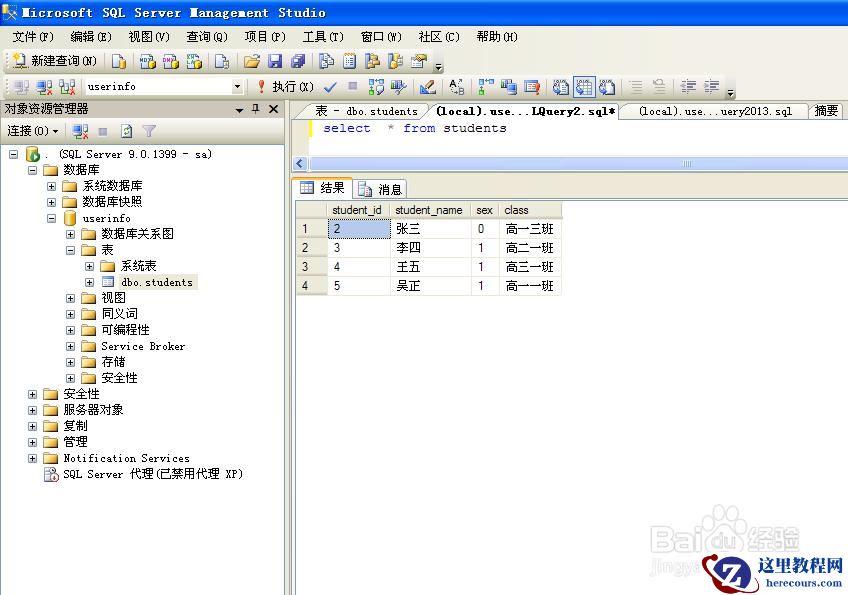The image size is (848, 595).
Task: Expand the Service Broker node
Action: (70, 346)
